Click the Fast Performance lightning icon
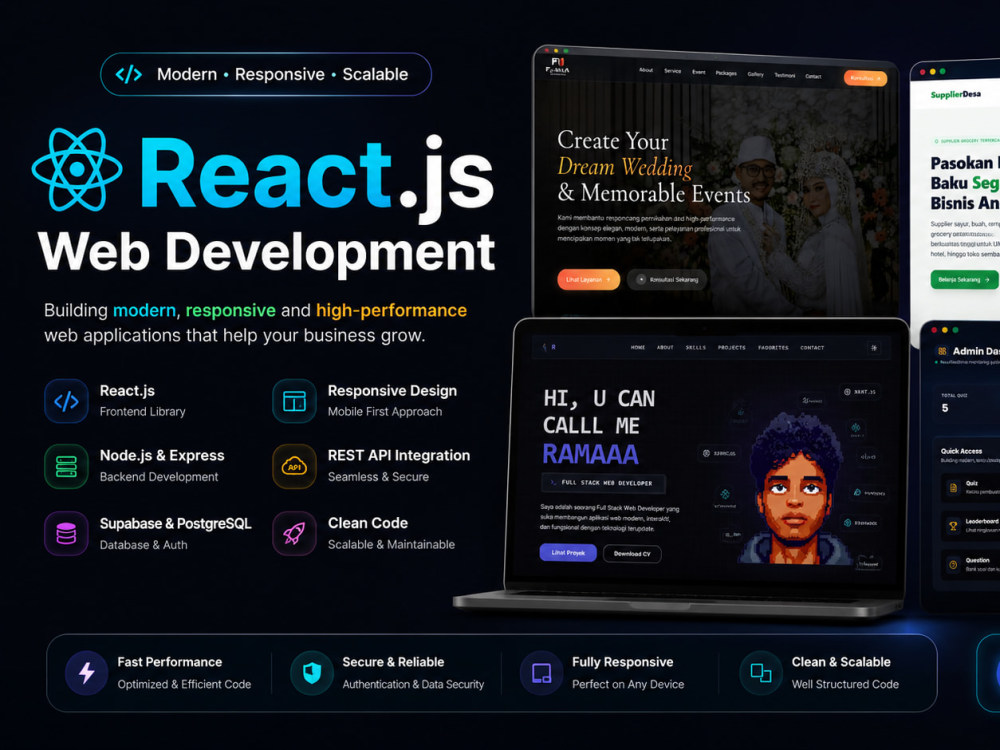1000x750 pixels. point(87,673)
